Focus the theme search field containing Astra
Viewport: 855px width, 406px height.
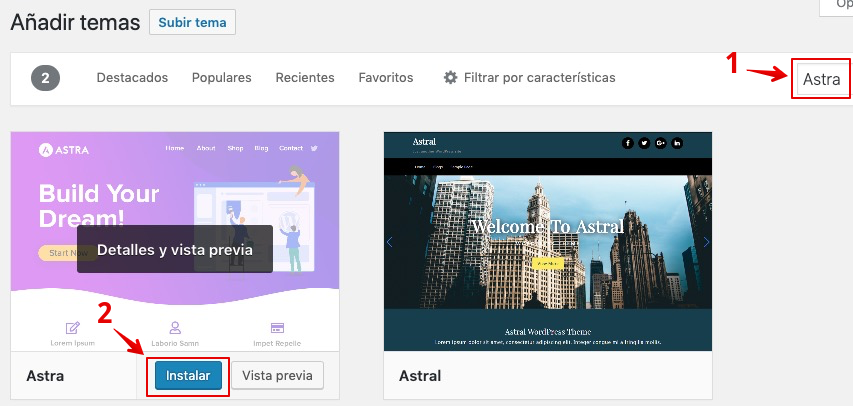(821, 79)
